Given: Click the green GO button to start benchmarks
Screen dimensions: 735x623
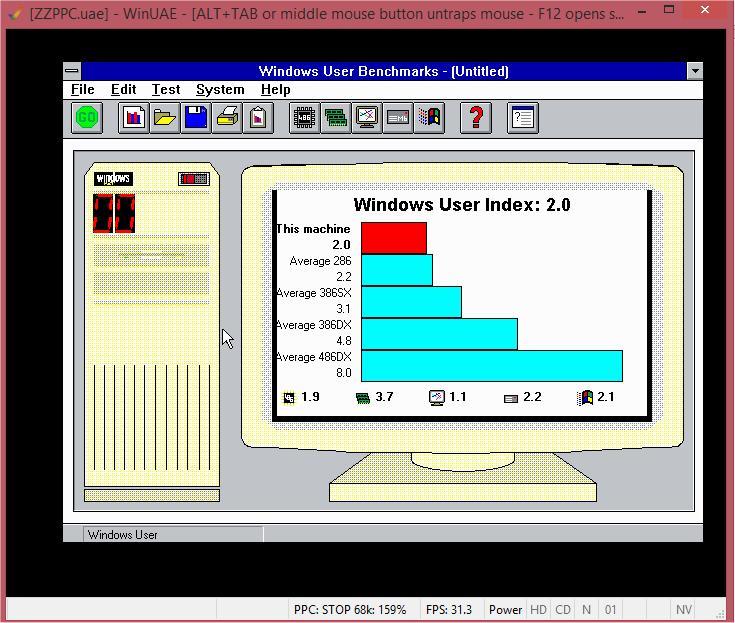Looking at the screenshot, I should [x=87, y=117].
